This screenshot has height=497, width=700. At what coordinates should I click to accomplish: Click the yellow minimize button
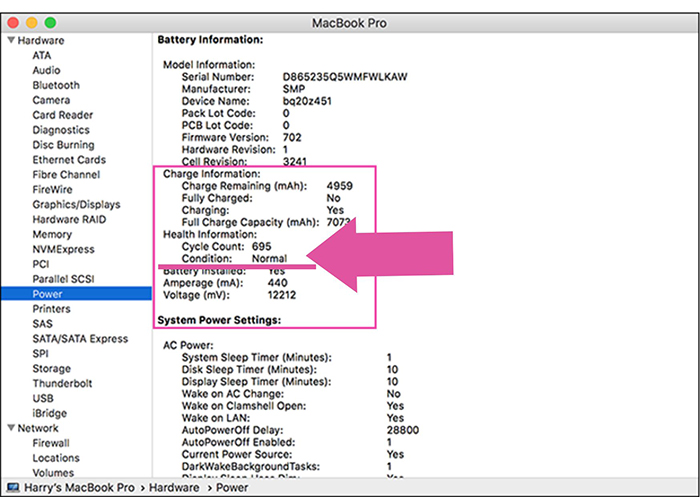[32, 22]
